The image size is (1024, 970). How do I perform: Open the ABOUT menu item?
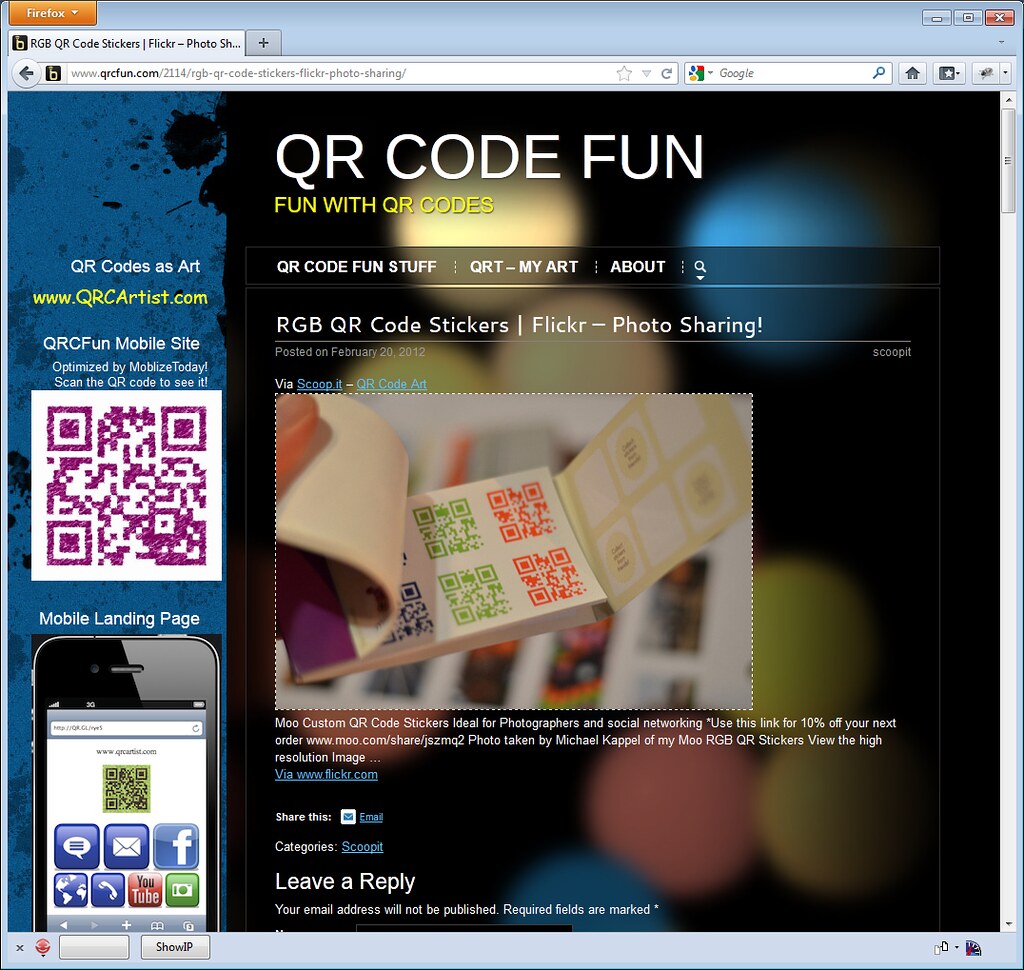637,267
